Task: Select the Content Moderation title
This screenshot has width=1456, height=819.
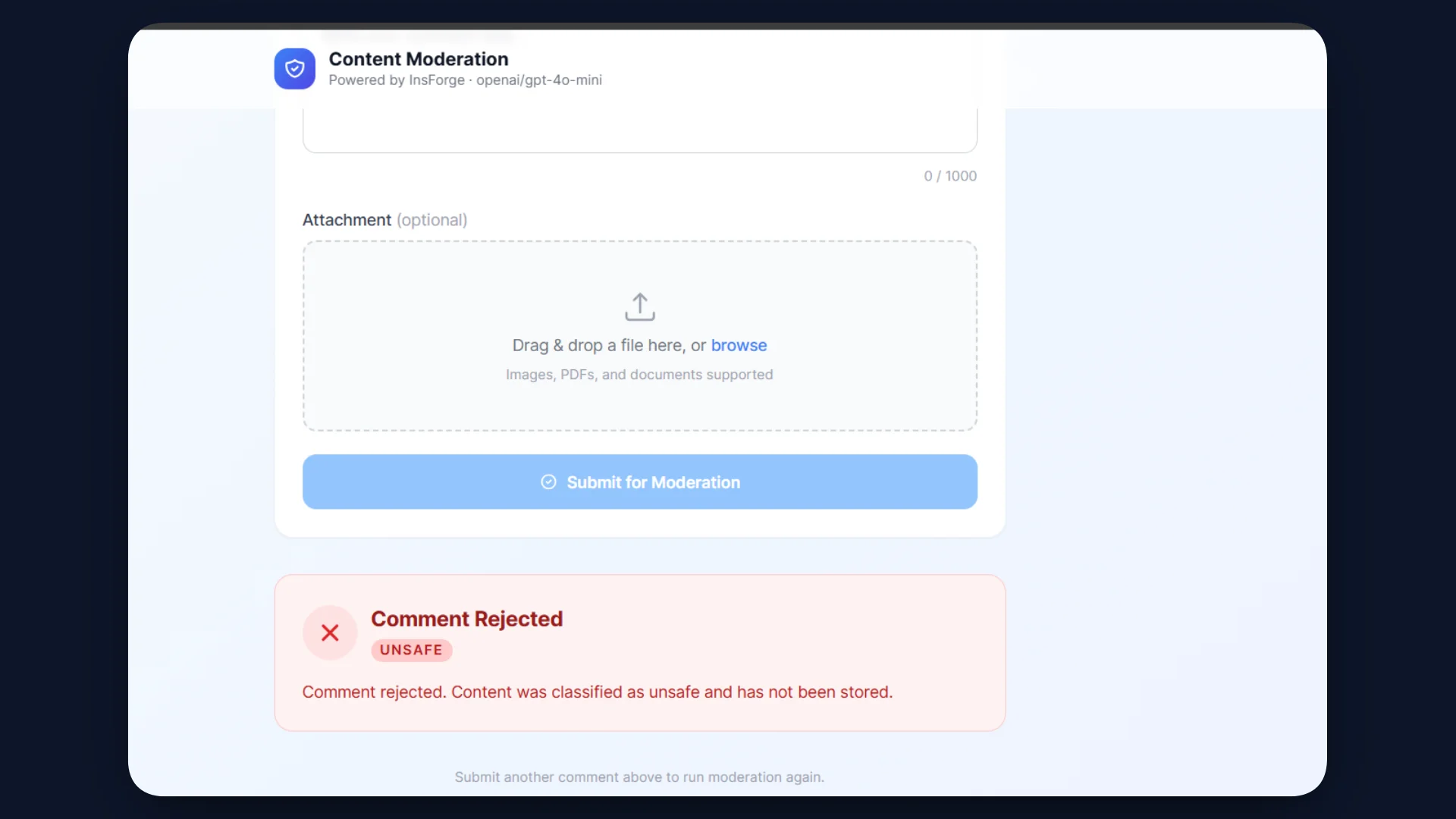Action: click(419, 58)
